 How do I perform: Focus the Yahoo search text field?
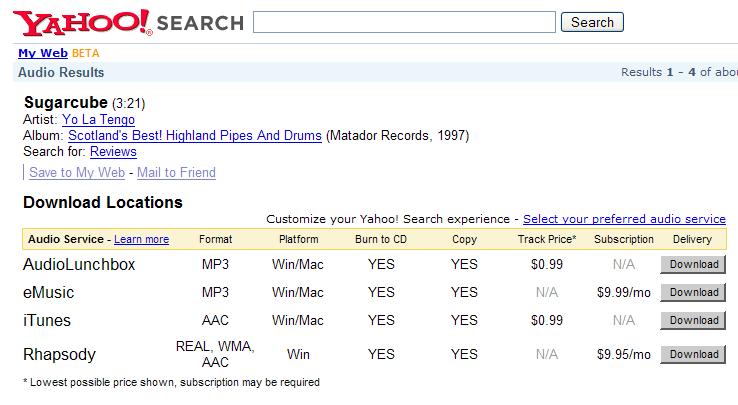tap(404, 22)
